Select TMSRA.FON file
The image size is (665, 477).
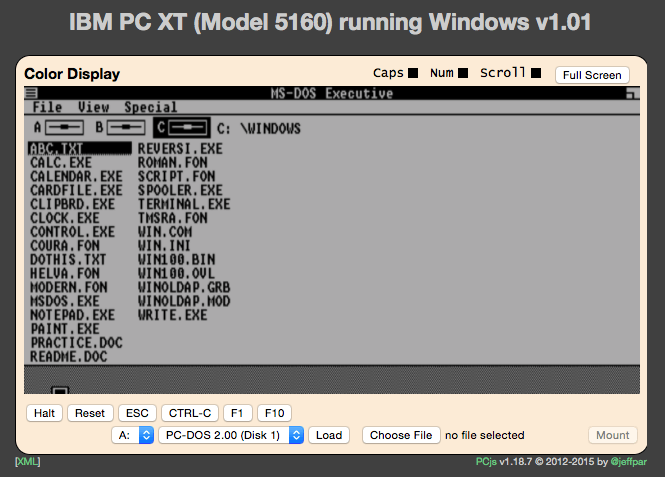173,218
